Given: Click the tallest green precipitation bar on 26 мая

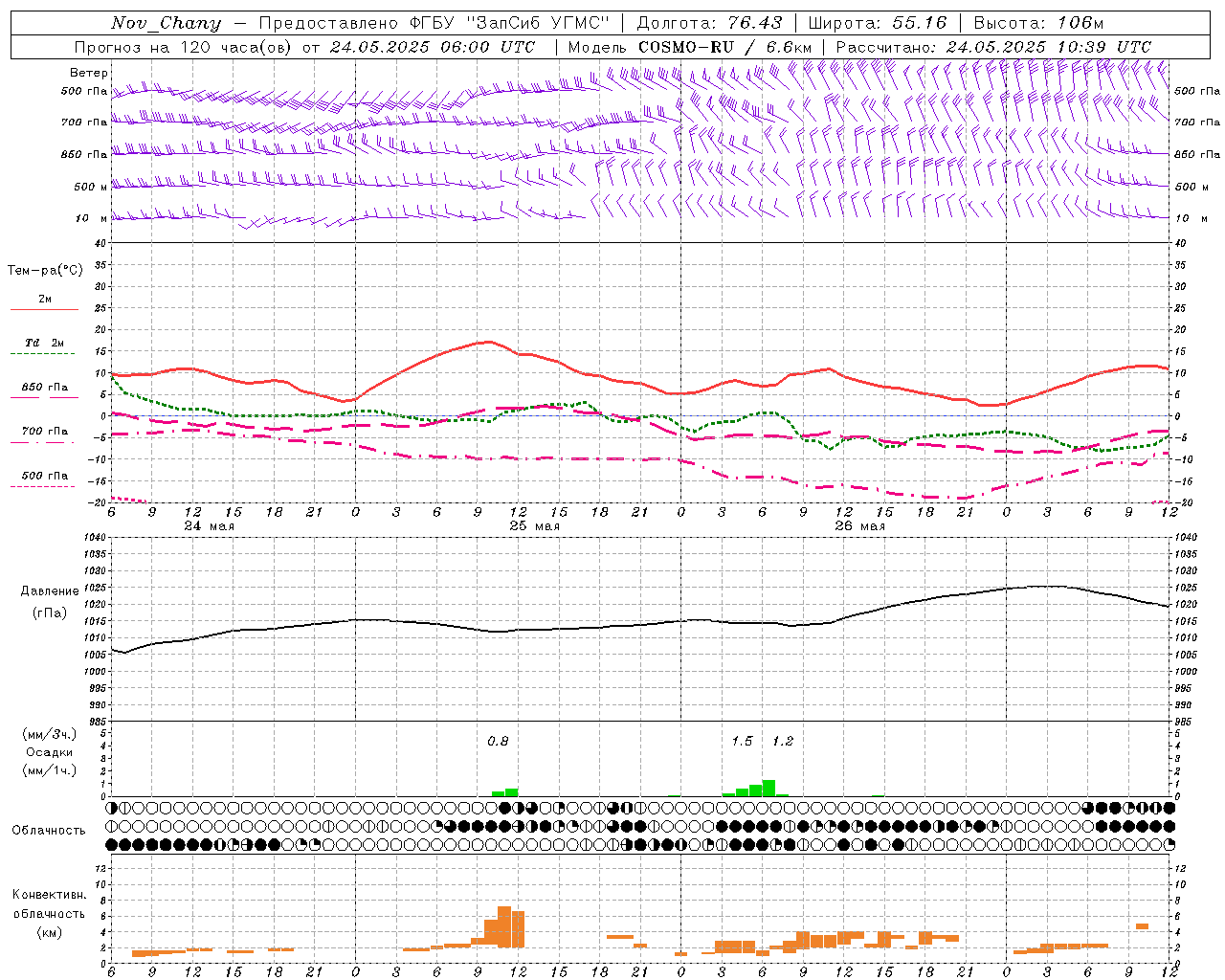Looking at the screenshot, I should point(768,788).
